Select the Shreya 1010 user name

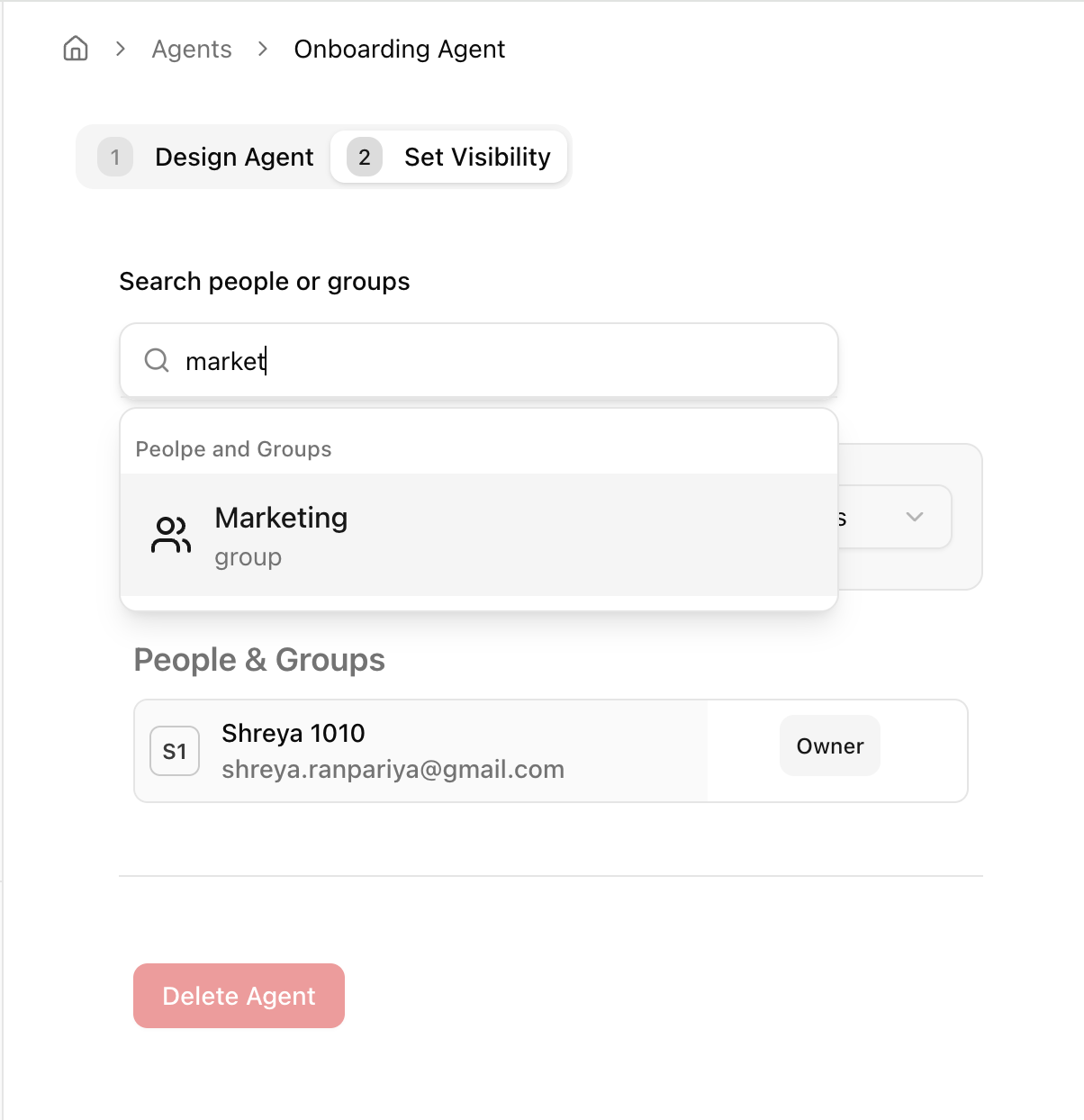tap(294, 734)
